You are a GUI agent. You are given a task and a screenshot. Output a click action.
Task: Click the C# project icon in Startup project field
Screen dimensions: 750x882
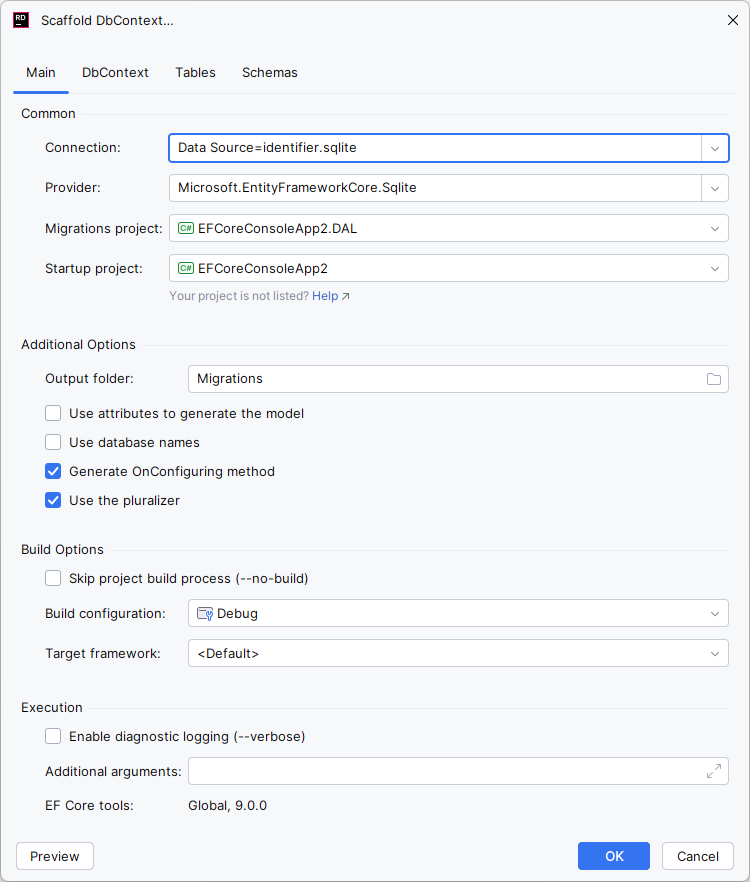coord(184,268)
